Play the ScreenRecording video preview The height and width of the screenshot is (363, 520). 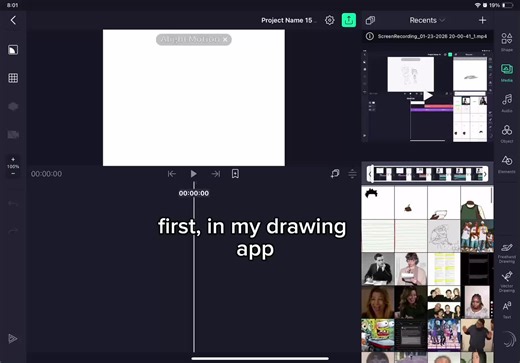tap(428, 96)
